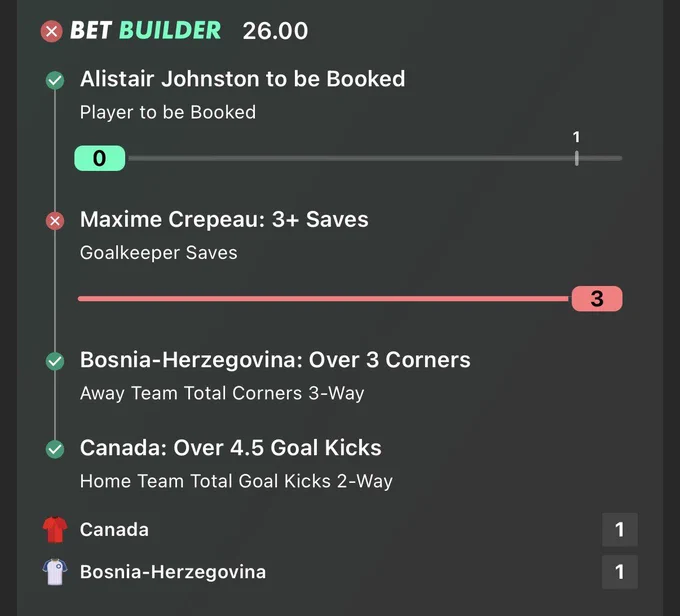
Task: Select Alistair Johnston to be Booked selection
Action: point(242,79)
